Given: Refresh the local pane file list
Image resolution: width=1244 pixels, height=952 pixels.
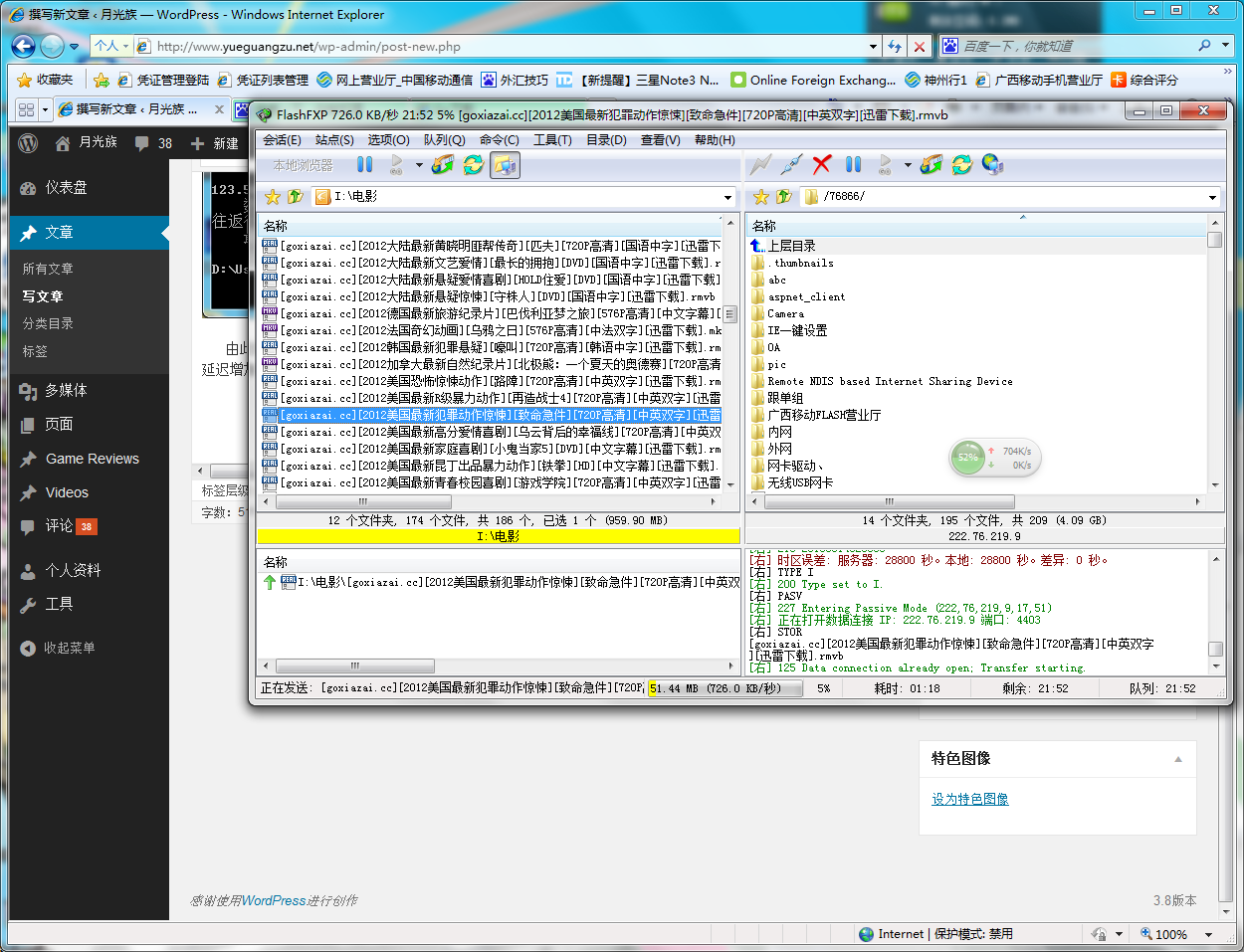Looking at the screenshot, I should click(474, 165).
